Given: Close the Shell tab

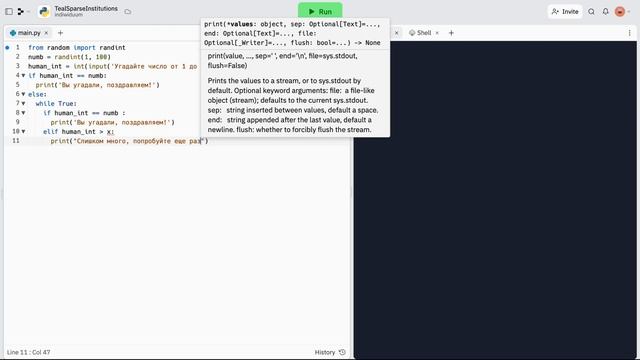Looking at the screenshot, I should (437, 33).
